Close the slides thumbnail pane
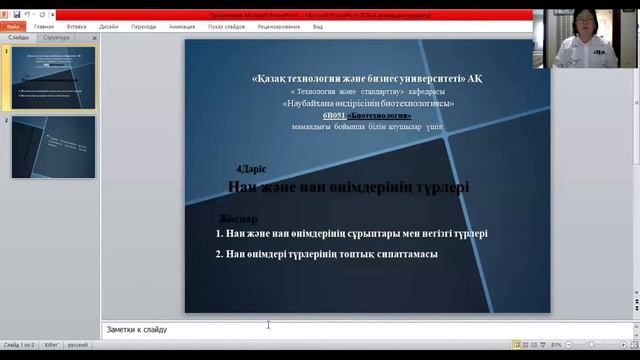This screenshot has width=640, height=360. (95, 38)
